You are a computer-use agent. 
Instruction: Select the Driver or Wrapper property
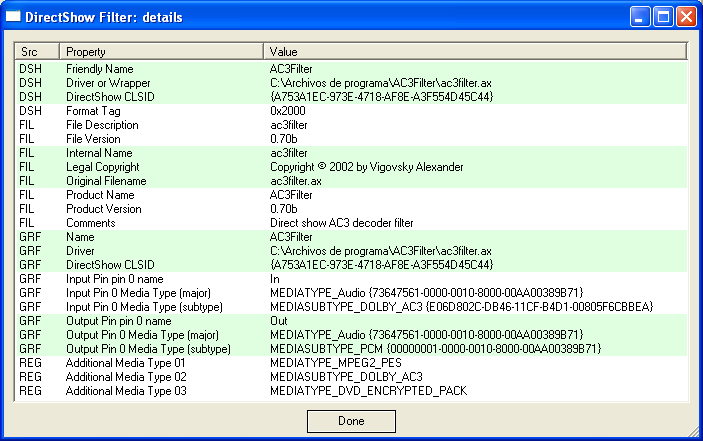coord(108,83)
